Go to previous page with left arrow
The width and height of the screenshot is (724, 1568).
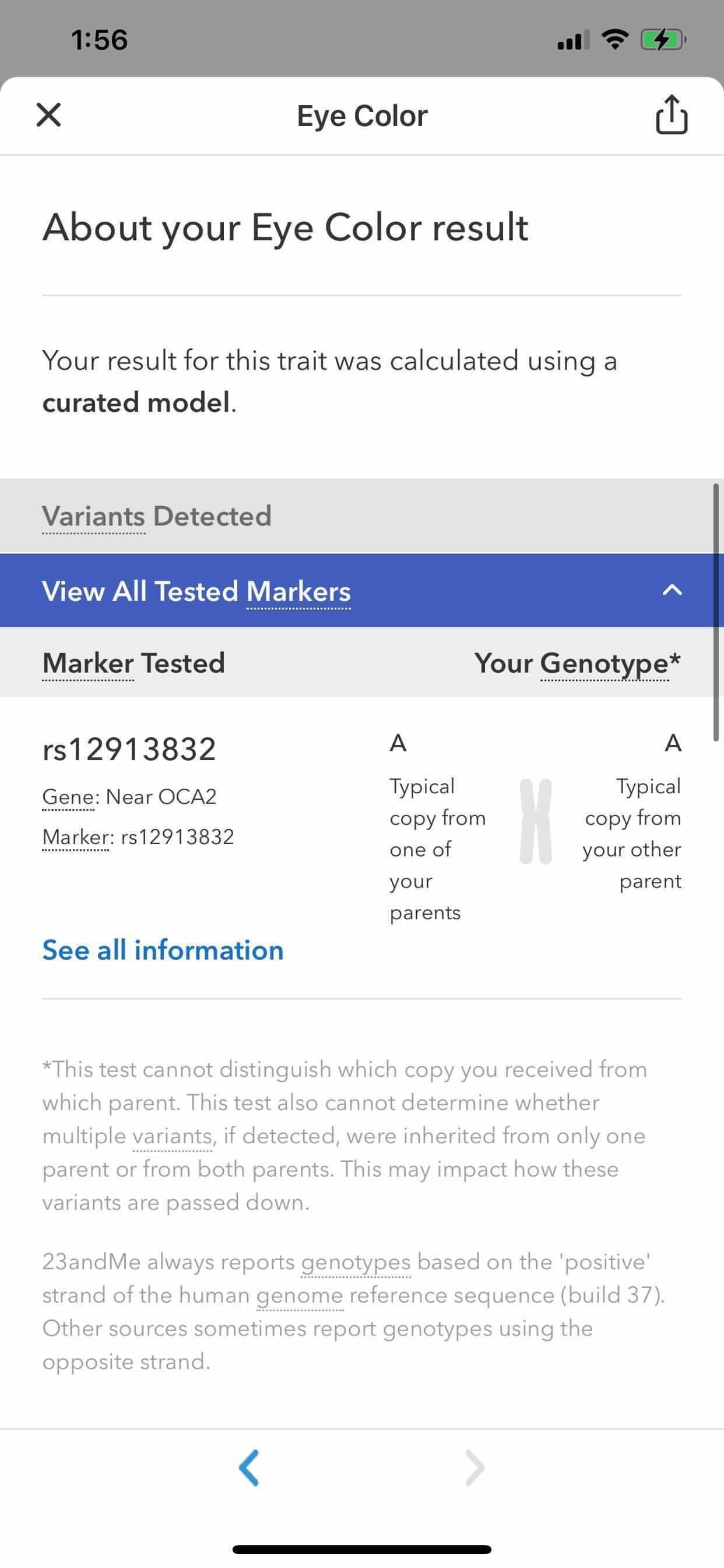[x=249, y=1468]
